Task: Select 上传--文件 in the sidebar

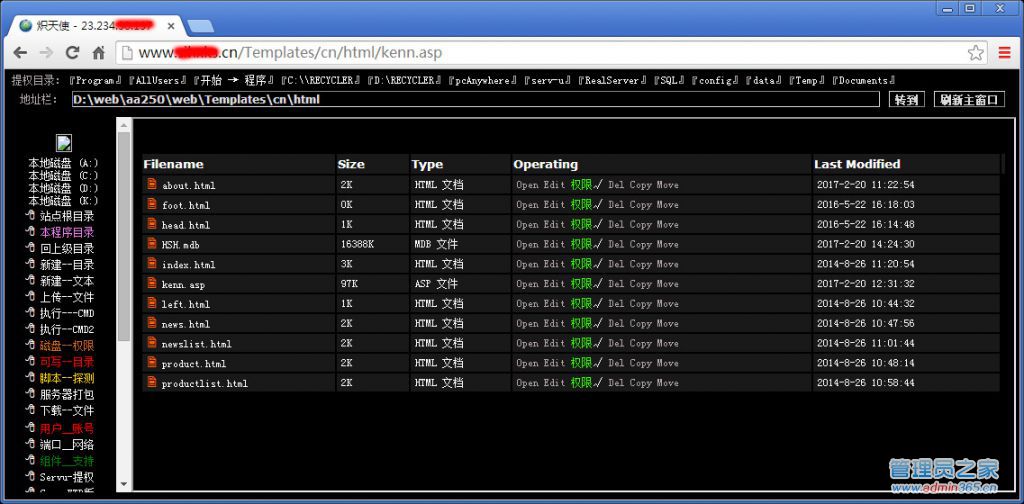Action: tap(67, 297)
